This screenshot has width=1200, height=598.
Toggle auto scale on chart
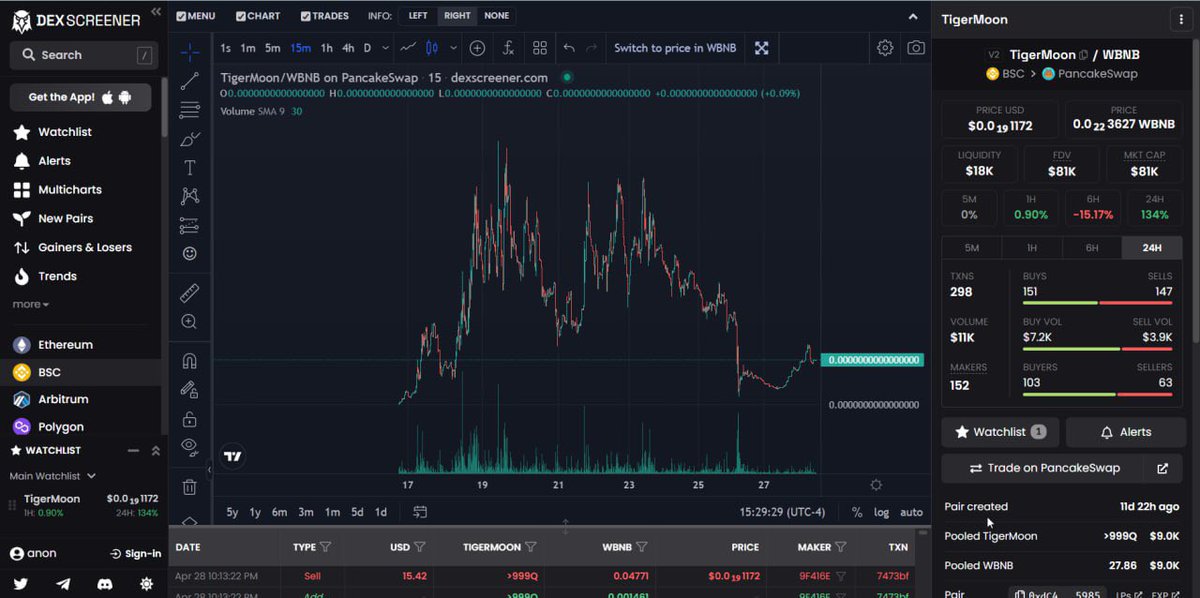coord(911,512)
